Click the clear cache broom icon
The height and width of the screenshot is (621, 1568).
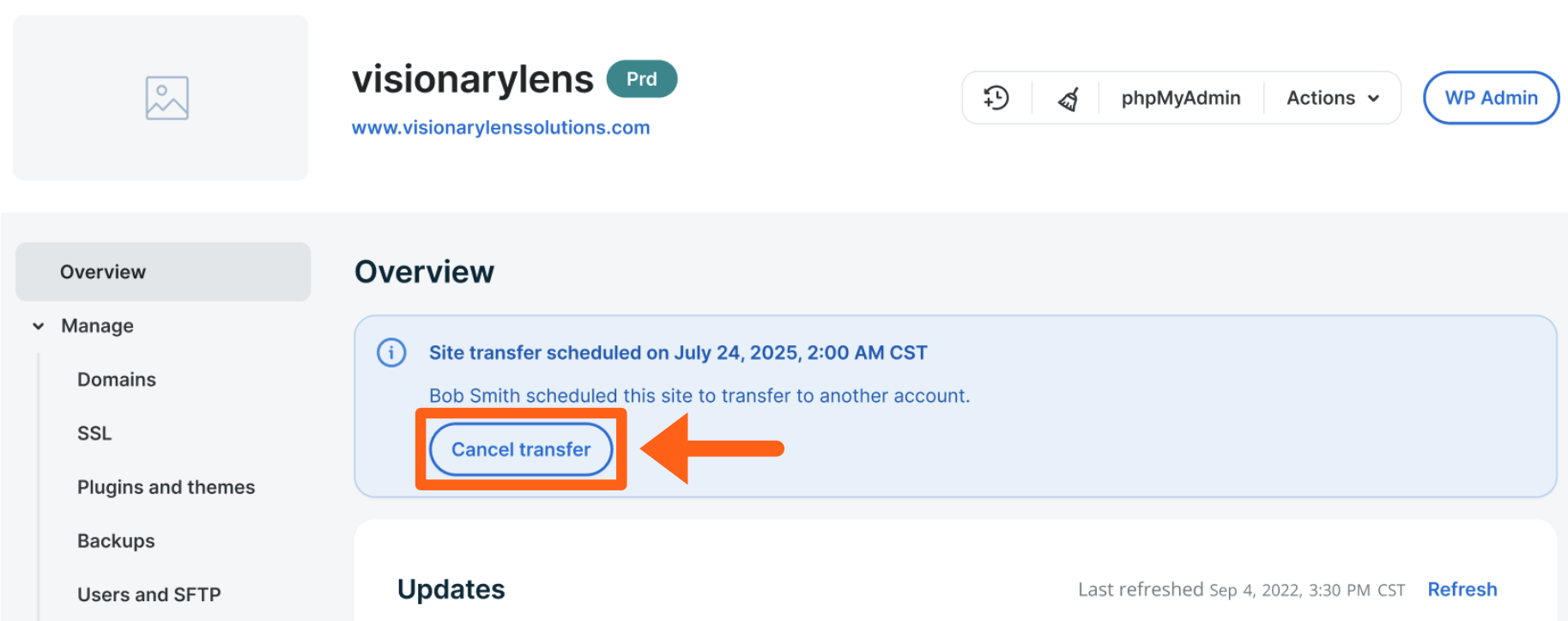(1068, 99)
